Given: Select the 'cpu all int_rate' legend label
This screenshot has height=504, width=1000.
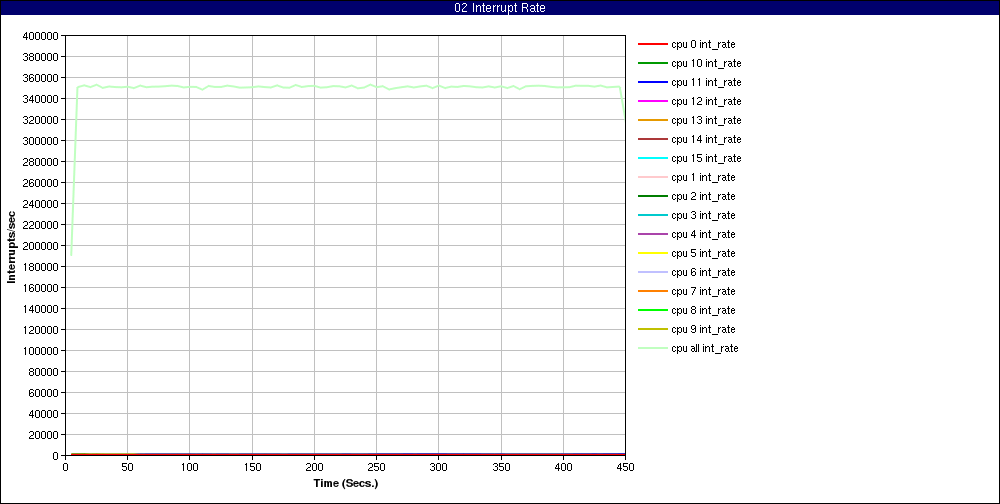Looking at the screenshot, I should point(705,348).
